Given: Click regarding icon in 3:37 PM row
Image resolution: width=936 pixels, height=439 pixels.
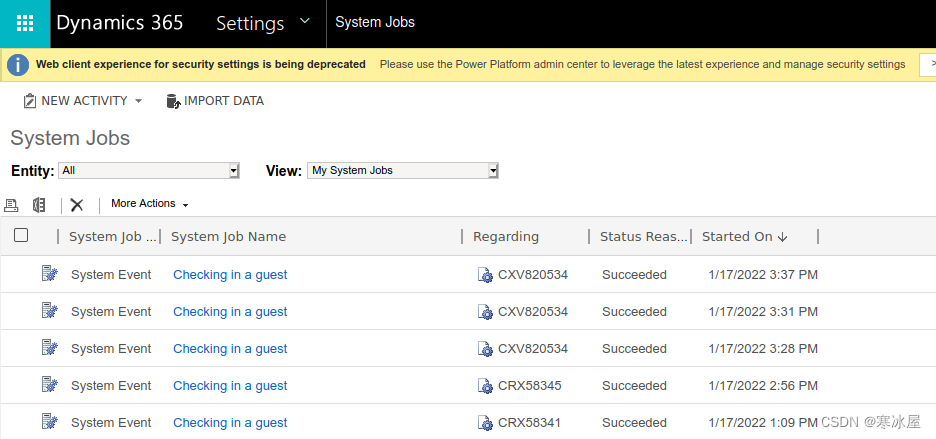Looking at the screenshot, I should tap(485, 275).
